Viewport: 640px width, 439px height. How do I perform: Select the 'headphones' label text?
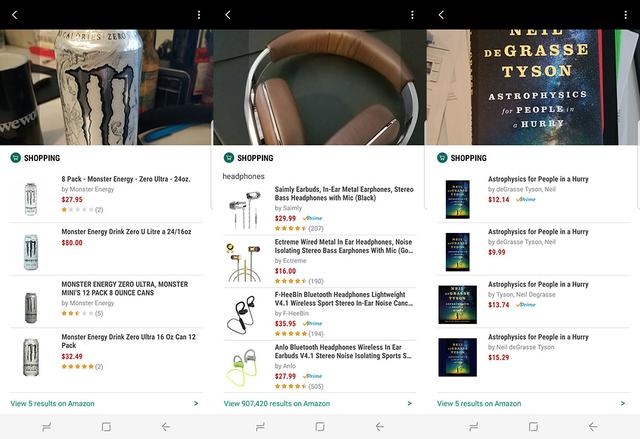pos(244,176)
